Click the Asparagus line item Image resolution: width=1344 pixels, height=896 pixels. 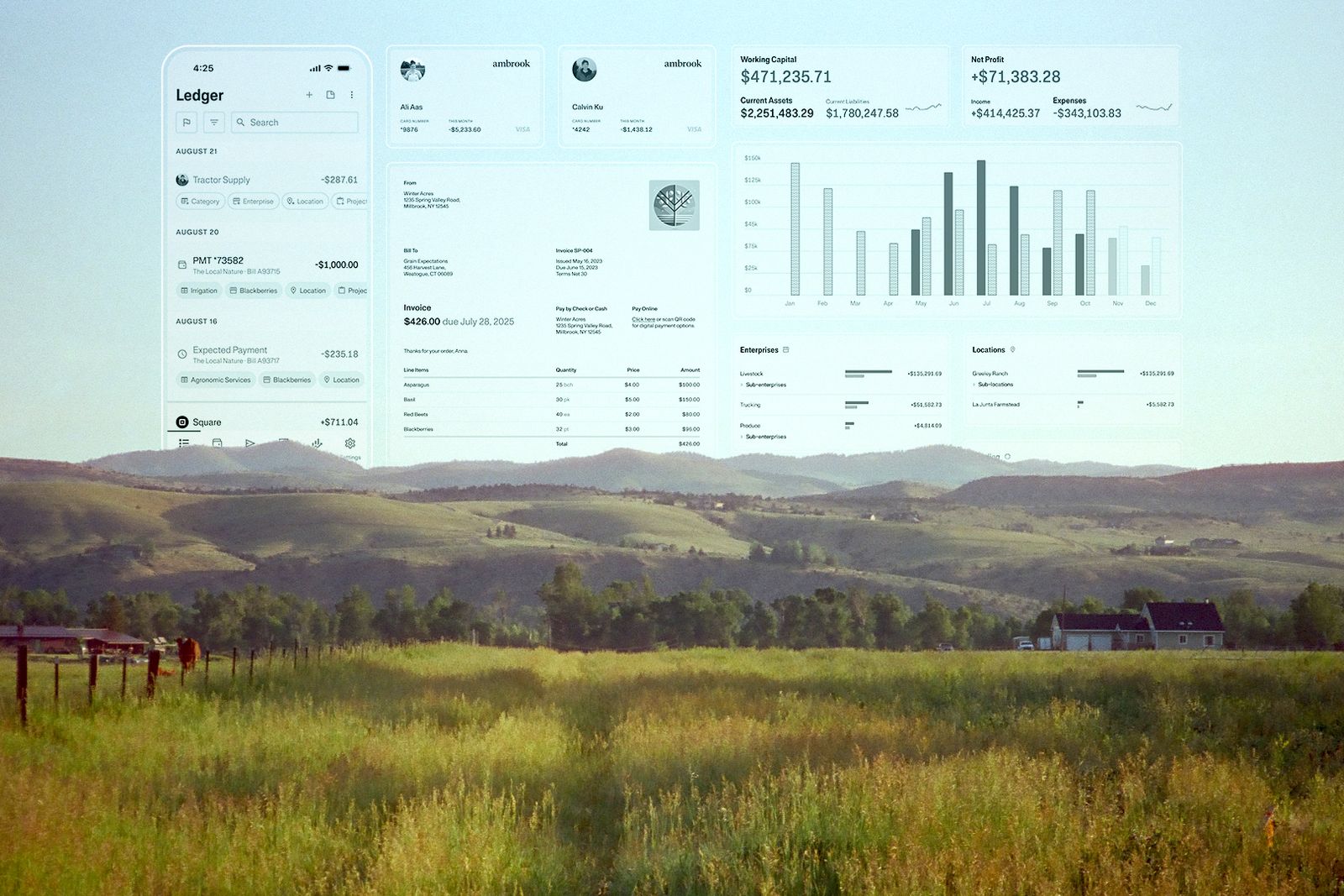pyautogui.click(x=551, y=385)
